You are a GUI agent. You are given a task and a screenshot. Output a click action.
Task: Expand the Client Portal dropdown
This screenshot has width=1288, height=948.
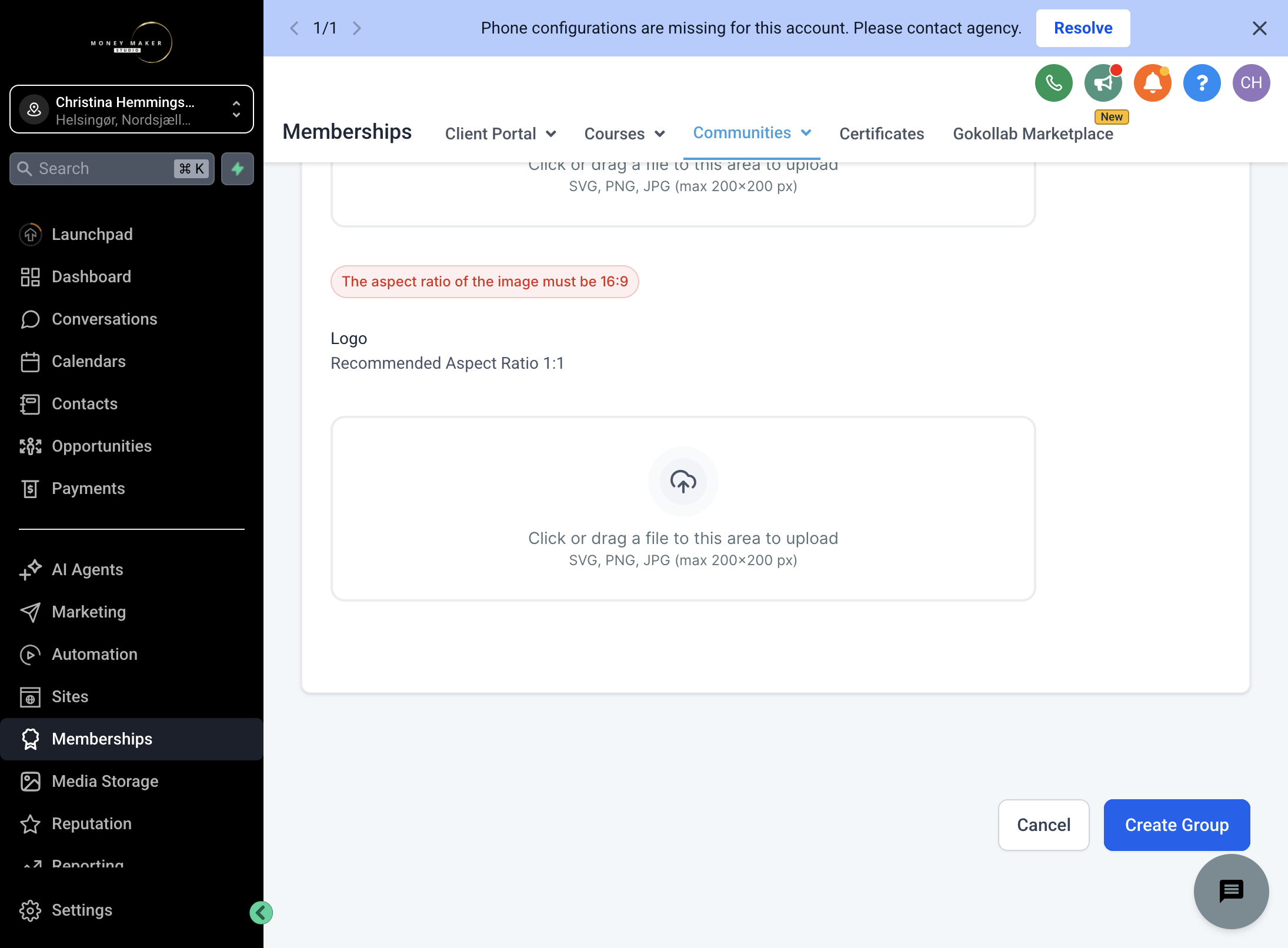tap(500, 133)
